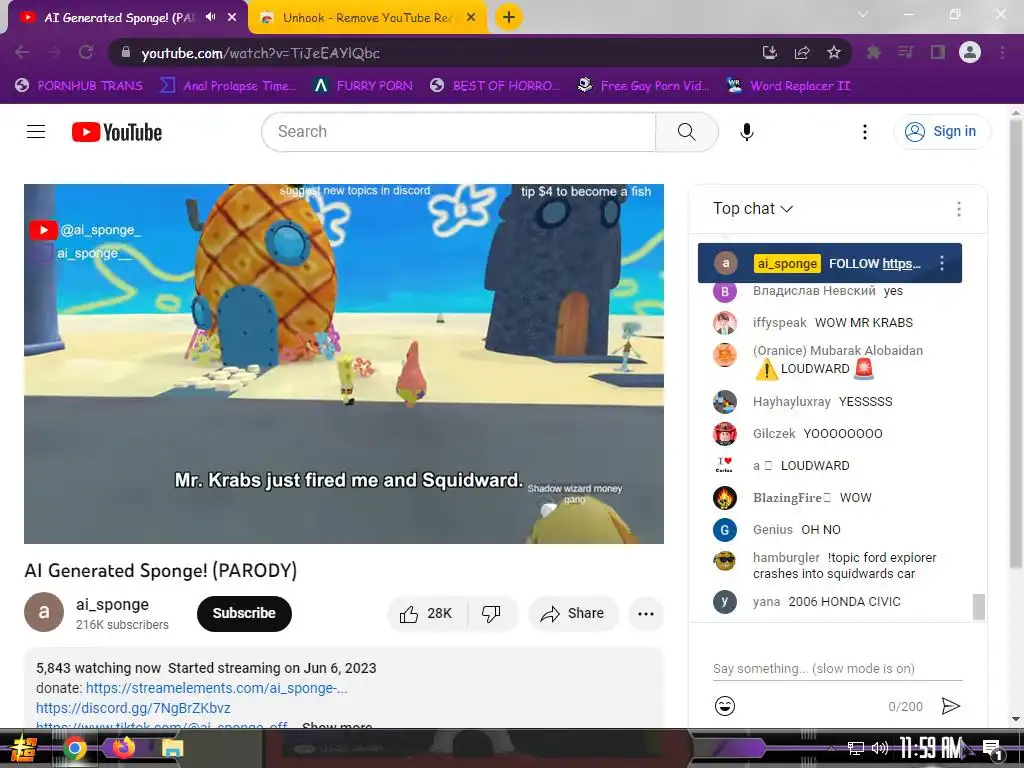Launch Firefox from taskbar
Image resolution: width=1024 pixels, height=768 pixels.
coord(123,748)
